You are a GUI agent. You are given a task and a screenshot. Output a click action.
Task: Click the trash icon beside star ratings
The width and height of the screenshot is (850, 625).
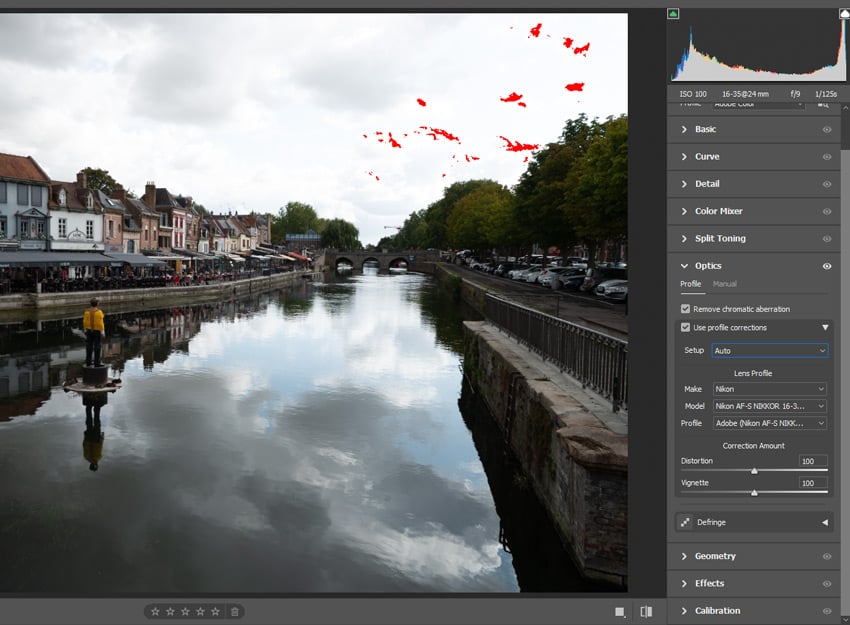[x=234, y=611]
